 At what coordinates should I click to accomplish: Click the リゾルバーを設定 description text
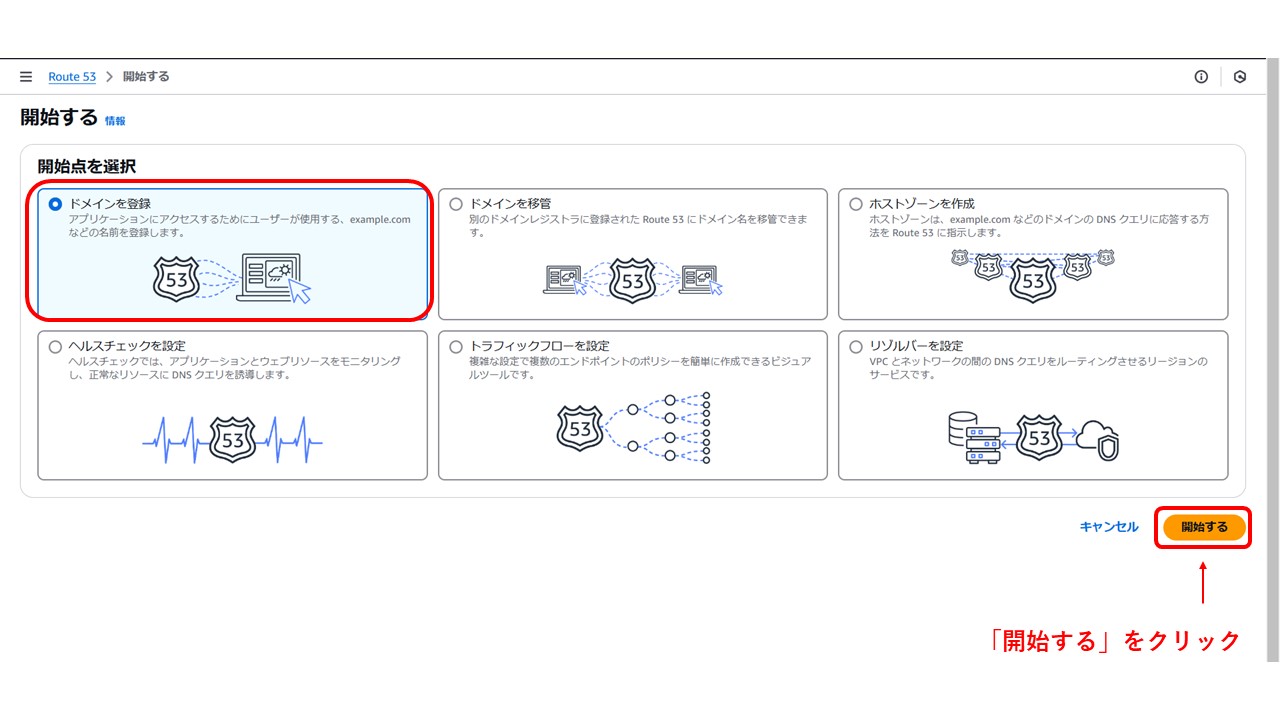pos(1038,368)
